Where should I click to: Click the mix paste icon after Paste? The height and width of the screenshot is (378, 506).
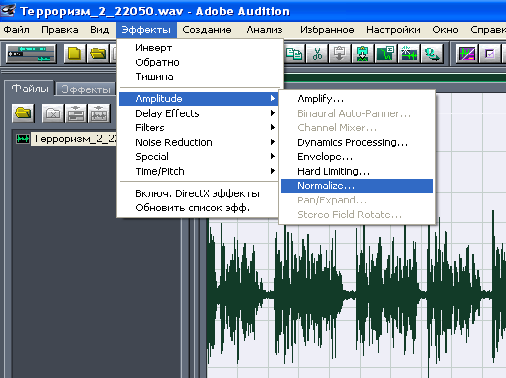pyautogui.click(x=362, y=53)
